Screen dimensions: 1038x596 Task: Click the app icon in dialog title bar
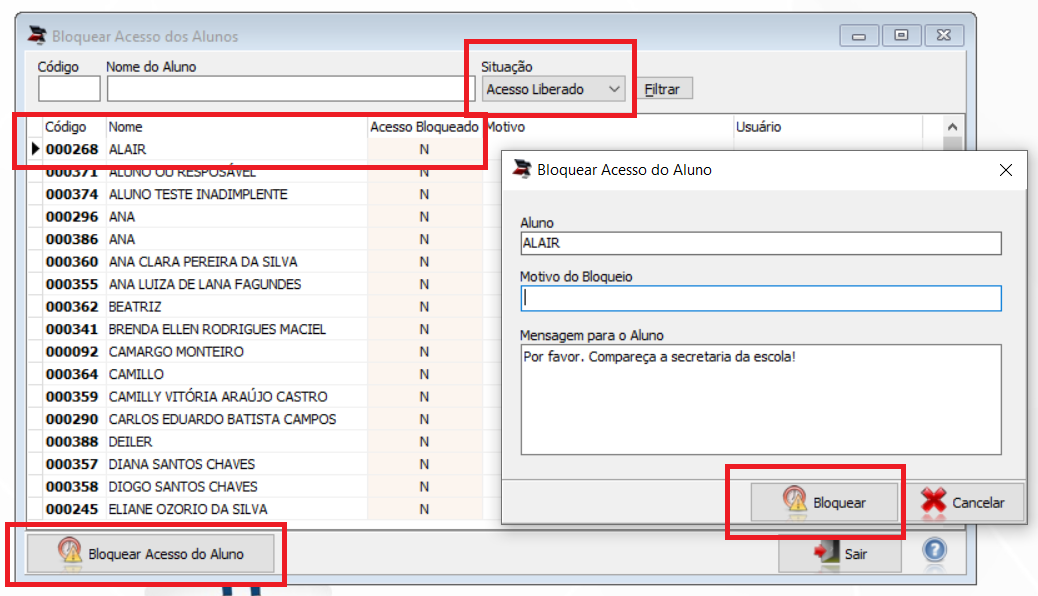coord(522,169)
